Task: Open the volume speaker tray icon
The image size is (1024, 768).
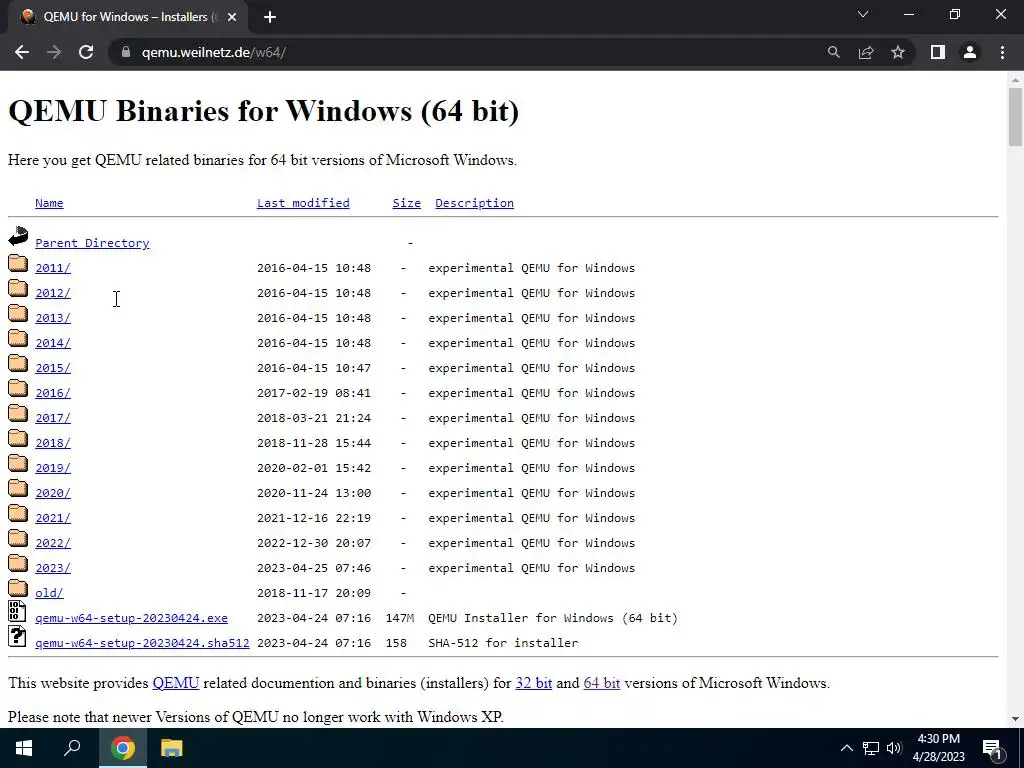Action: pyautogui.click(x=894, y=748)
